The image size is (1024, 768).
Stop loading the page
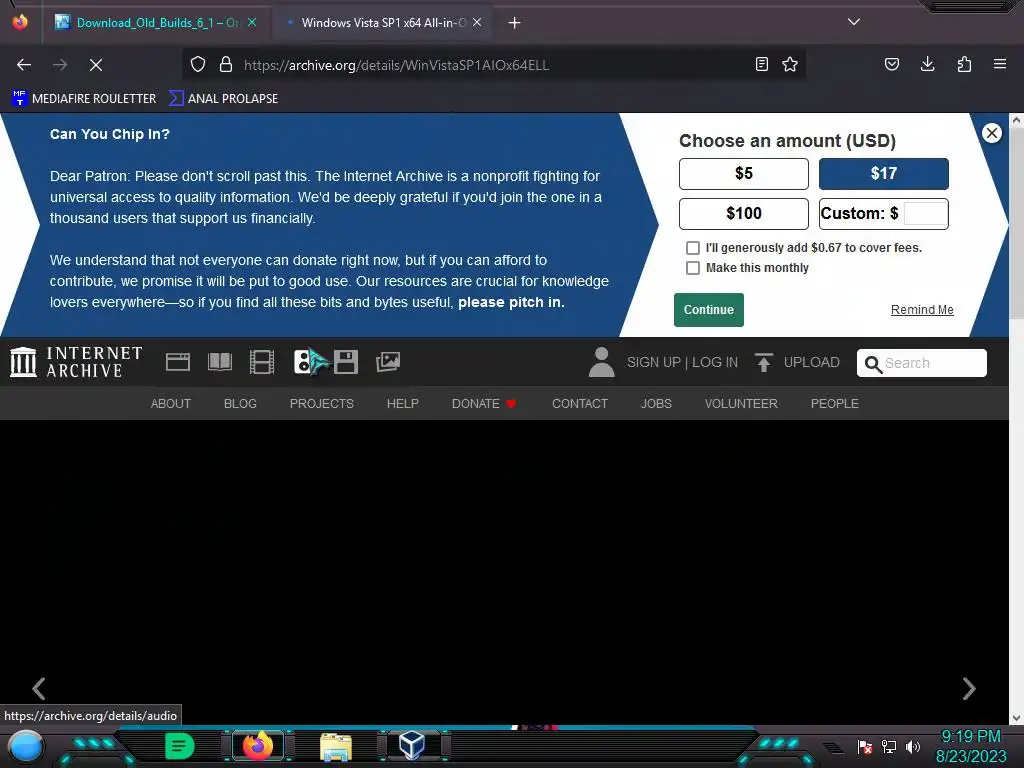(96, 65)
